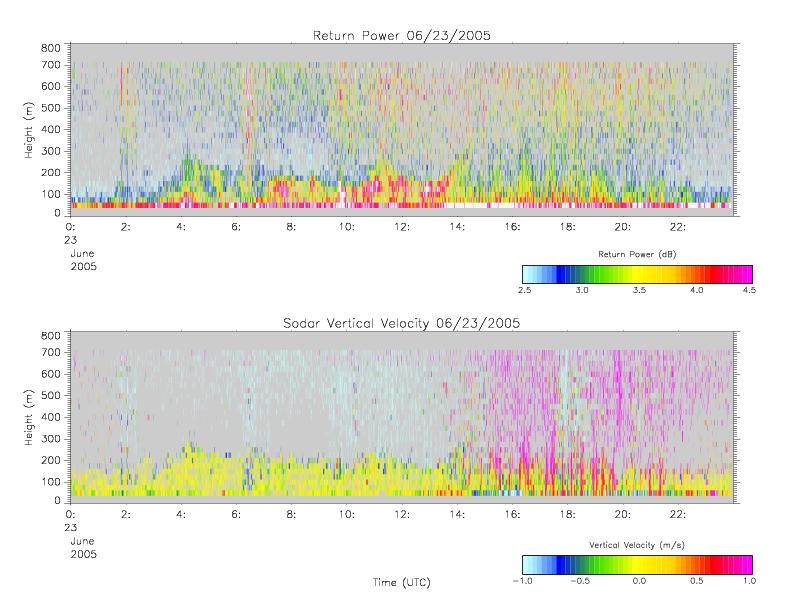Viewport: 791px width, 611px height.
Task: Click the '4.0' tick on Return Power legend
Action: pos(697,290)
